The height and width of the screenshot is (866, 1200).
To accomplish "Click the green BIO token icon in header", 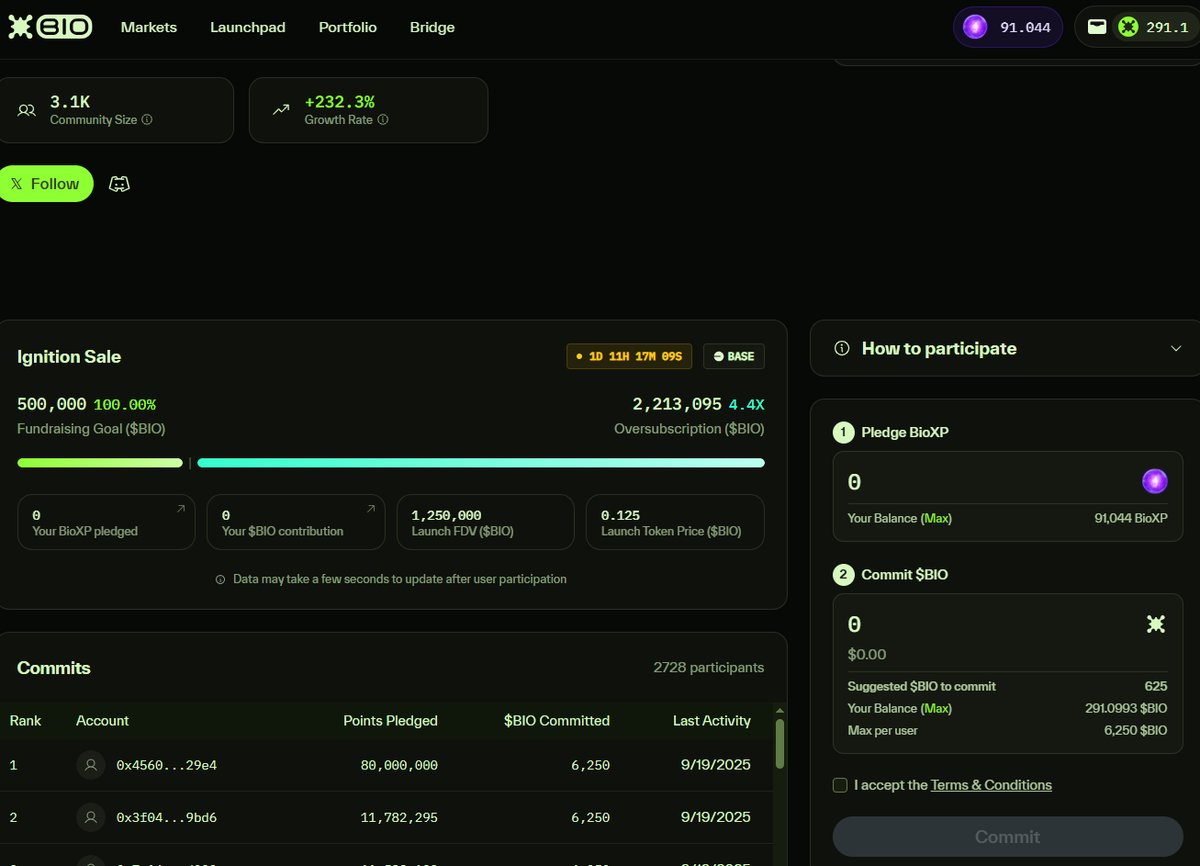I will [1128, 27].
